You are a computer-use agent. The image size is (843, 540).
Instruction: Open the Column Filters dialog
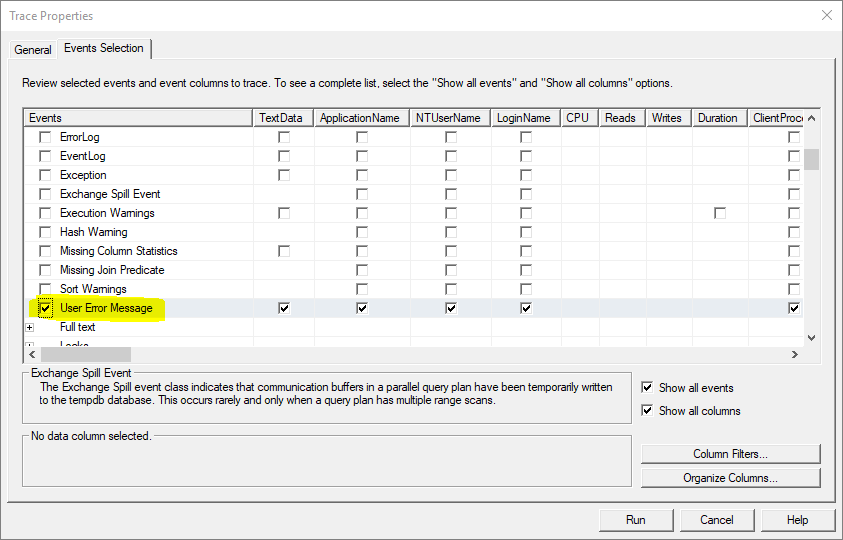pos(730,454)
